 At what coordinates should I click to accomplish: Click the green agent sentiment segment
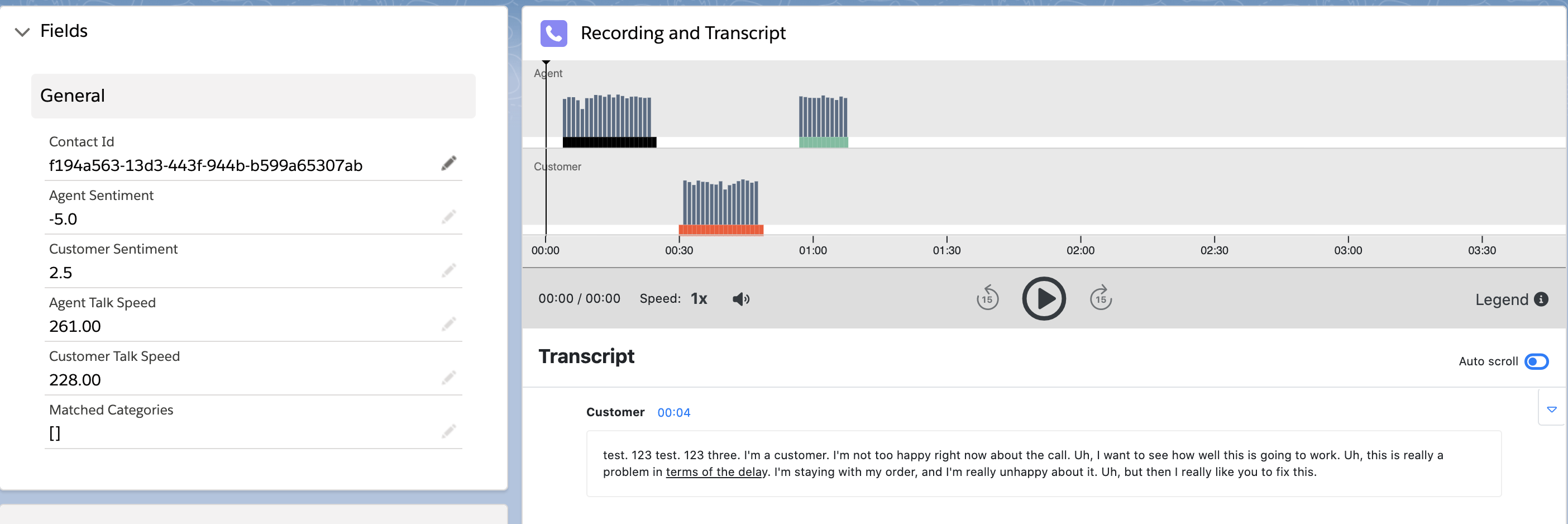(823, 142)
